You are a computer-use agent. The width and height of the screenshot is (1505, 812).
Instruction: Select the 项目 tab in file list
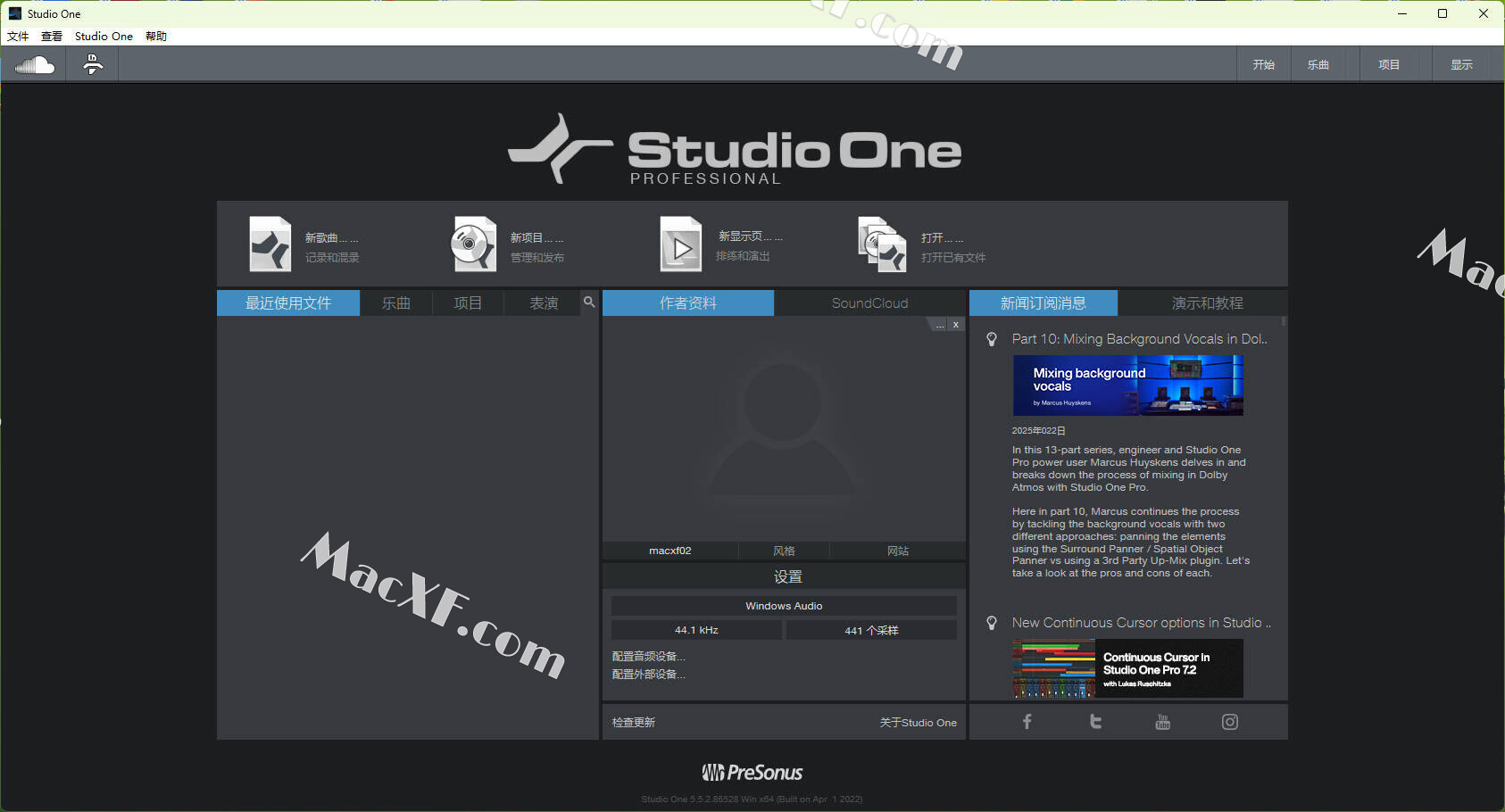coord(468,302)
